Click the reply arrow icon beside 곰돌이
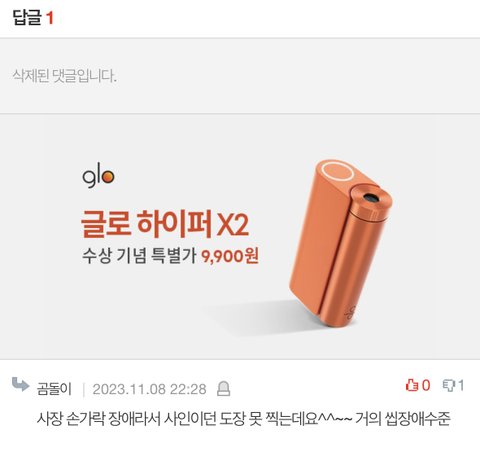Viewport: 480px width, 452px height. pyautogui.click(x=20, y=385)
